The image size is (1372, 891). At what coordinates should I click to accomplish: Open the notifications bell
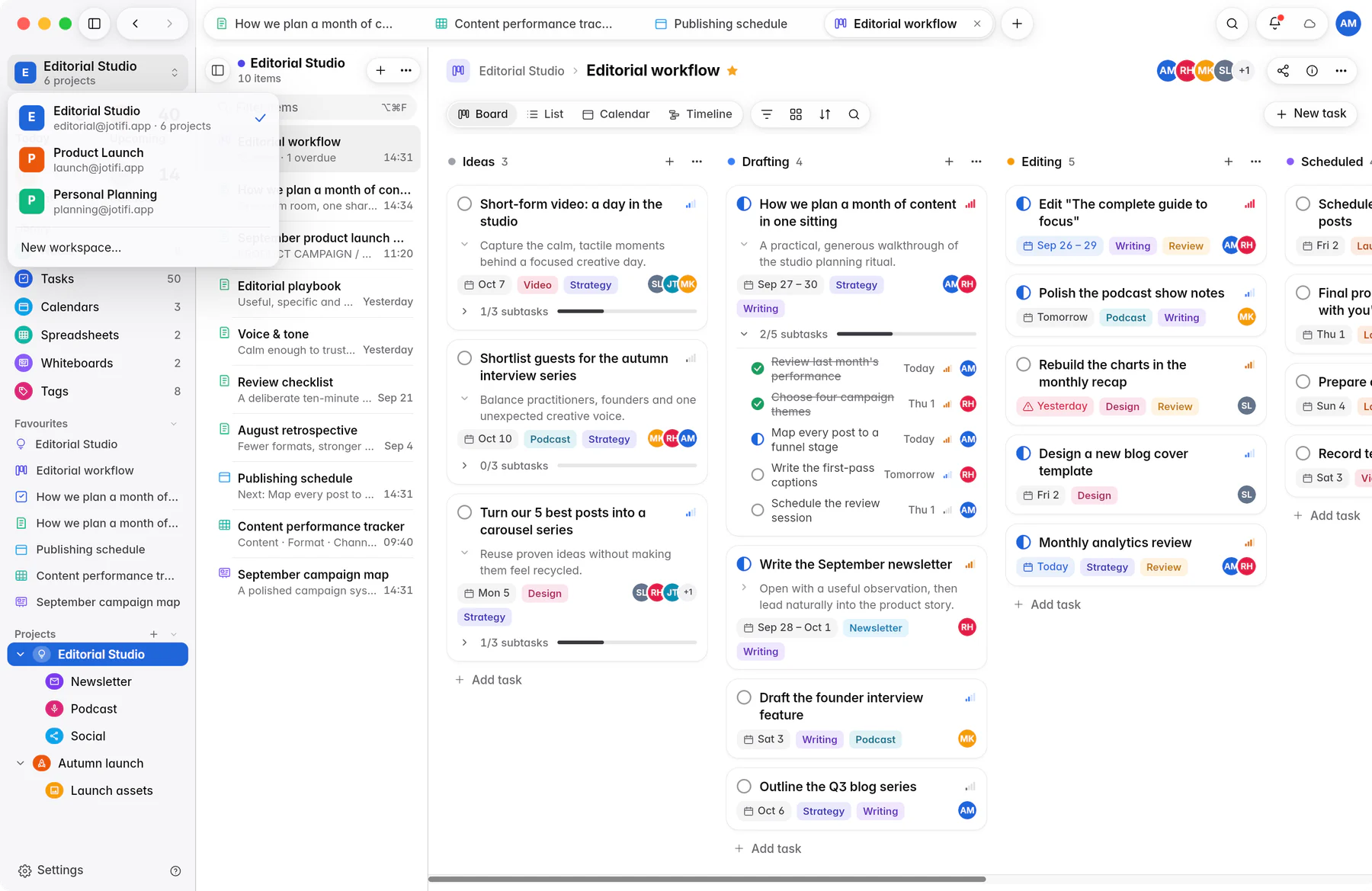tap(1274, 24)
